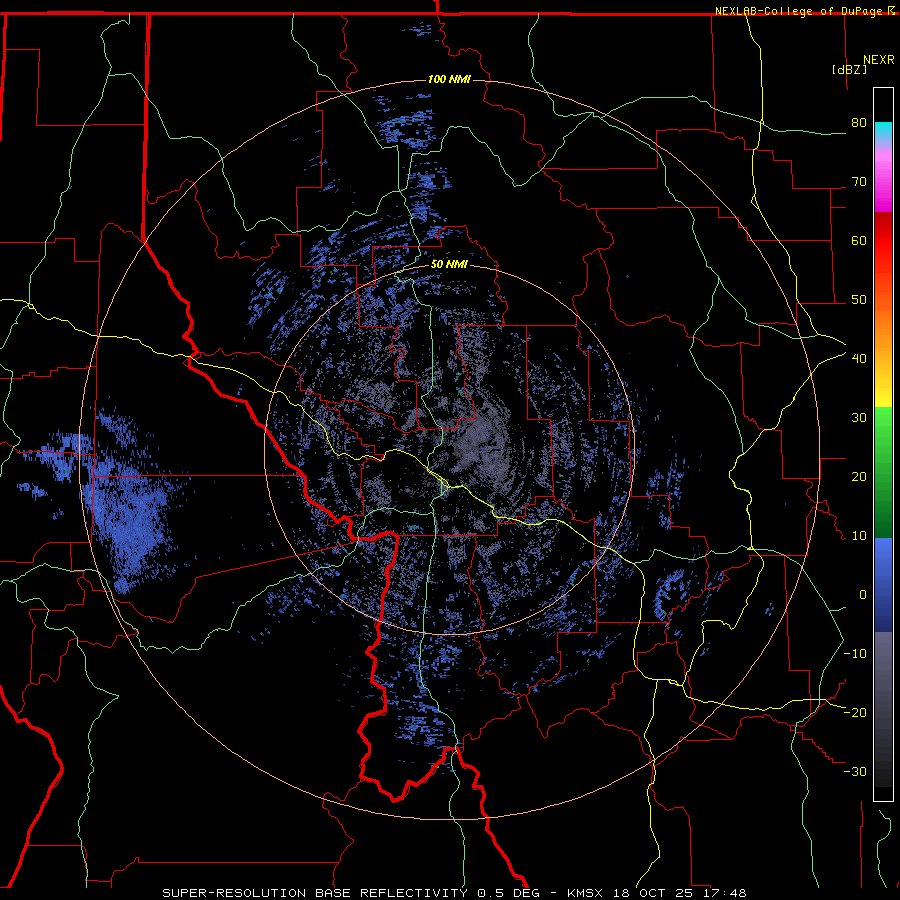Viewport: 900px width, 900px height.
Task: Click the [dBZ] legend unit label
Action: 849,69
